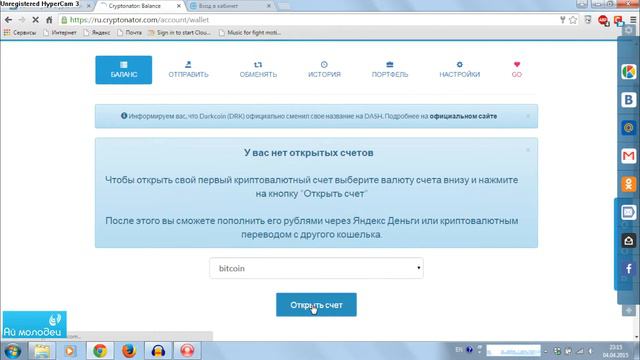
Task: Open the ОБМЕНЯТЬ exchange tab
Action: click(258, 70)
